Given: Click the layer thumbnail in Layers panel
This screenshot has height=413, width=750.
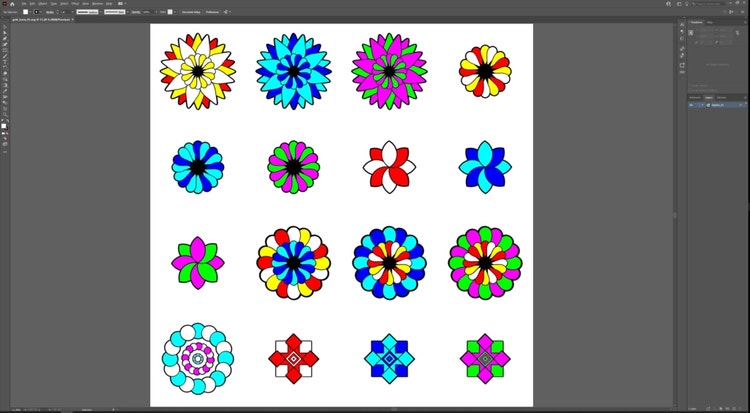Looking at the screenshot, I should pyautogui.click(x=708, y=105).
